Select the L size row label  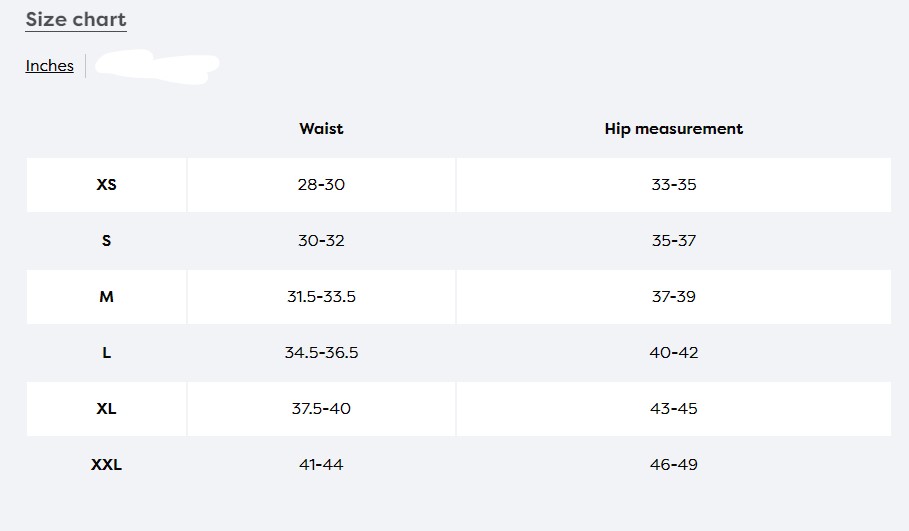pyautogui.click(x=106, y=353)
